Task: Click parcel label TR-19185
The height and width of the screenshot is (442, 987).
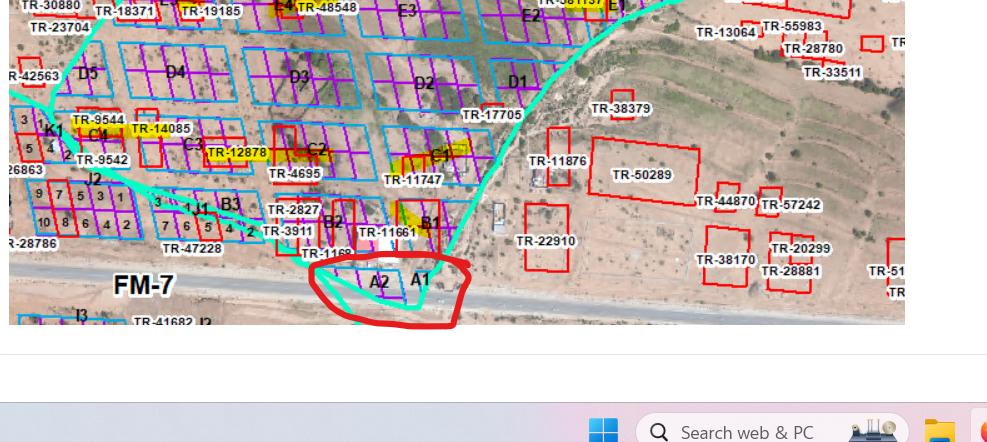Action: 212,11
